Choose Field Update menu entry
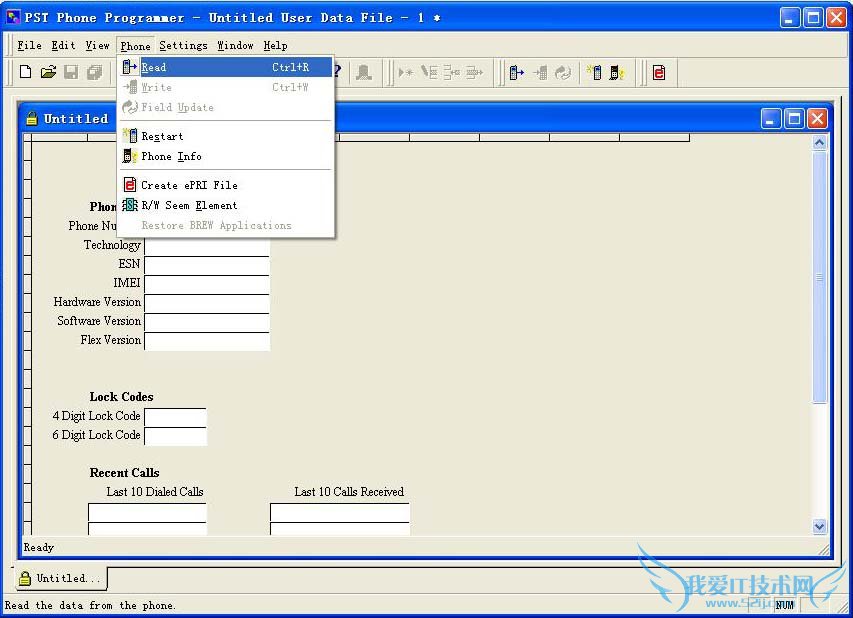Image resolution: width=853 pixels, height=618 pixels. (226, 107)
